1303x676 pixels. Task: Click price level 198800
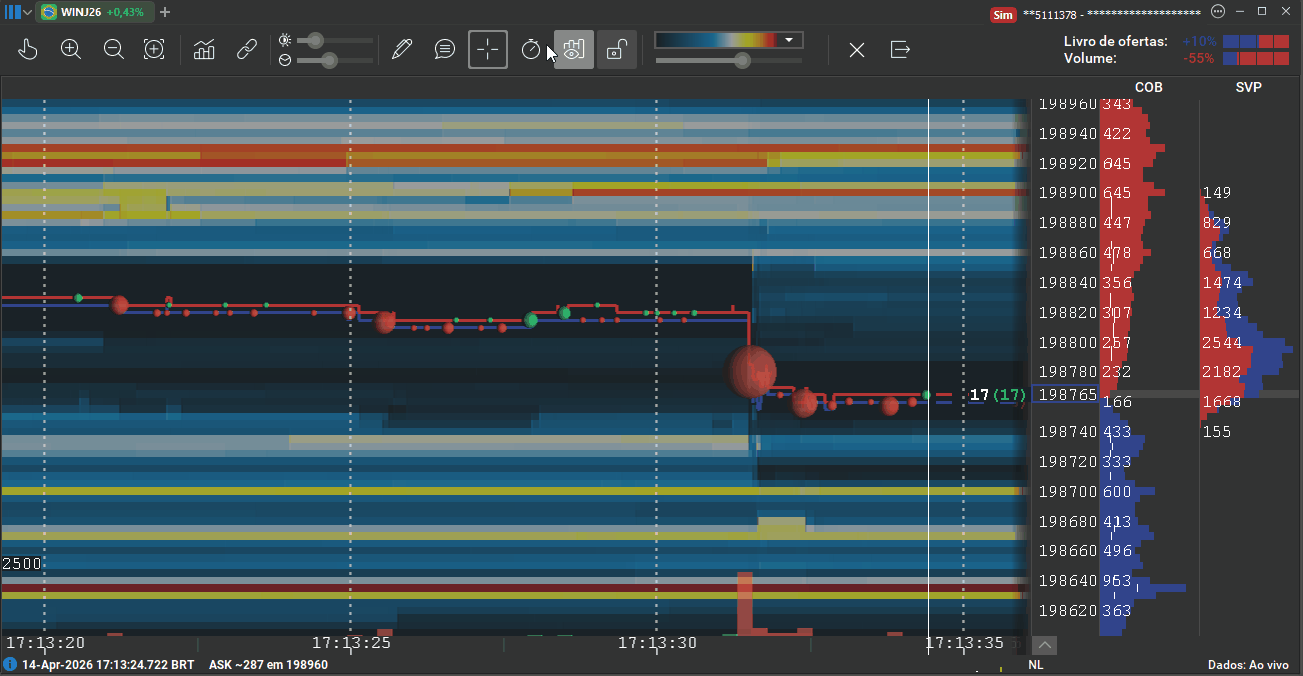click(1068, 342)
